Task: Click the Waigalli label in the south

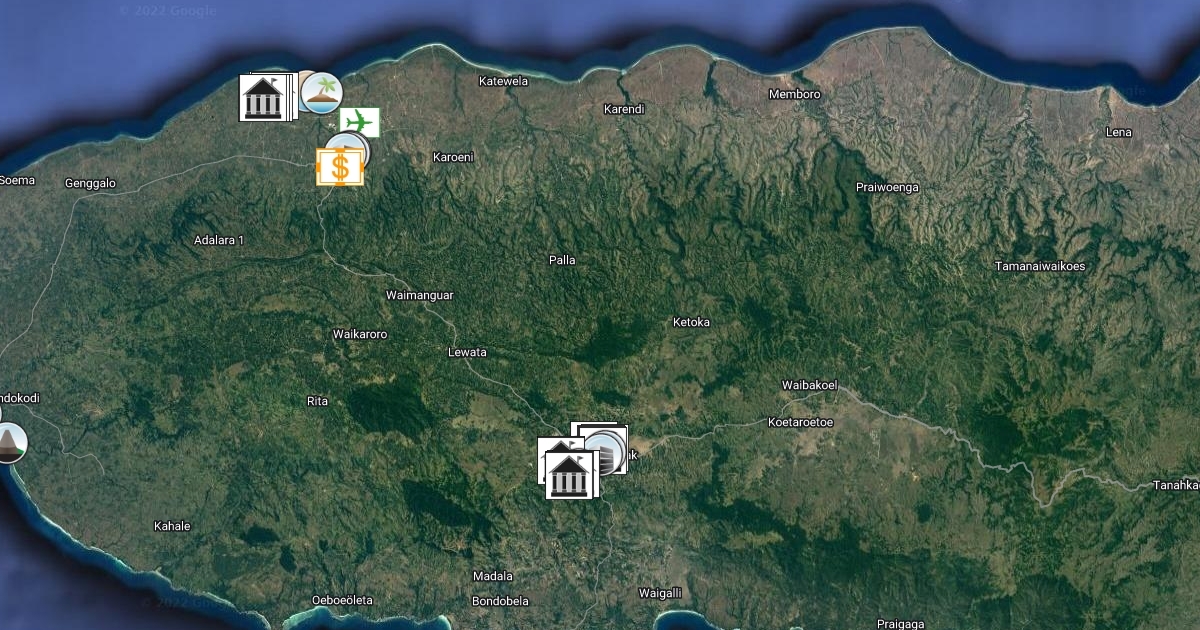Action: coord(660,593)
